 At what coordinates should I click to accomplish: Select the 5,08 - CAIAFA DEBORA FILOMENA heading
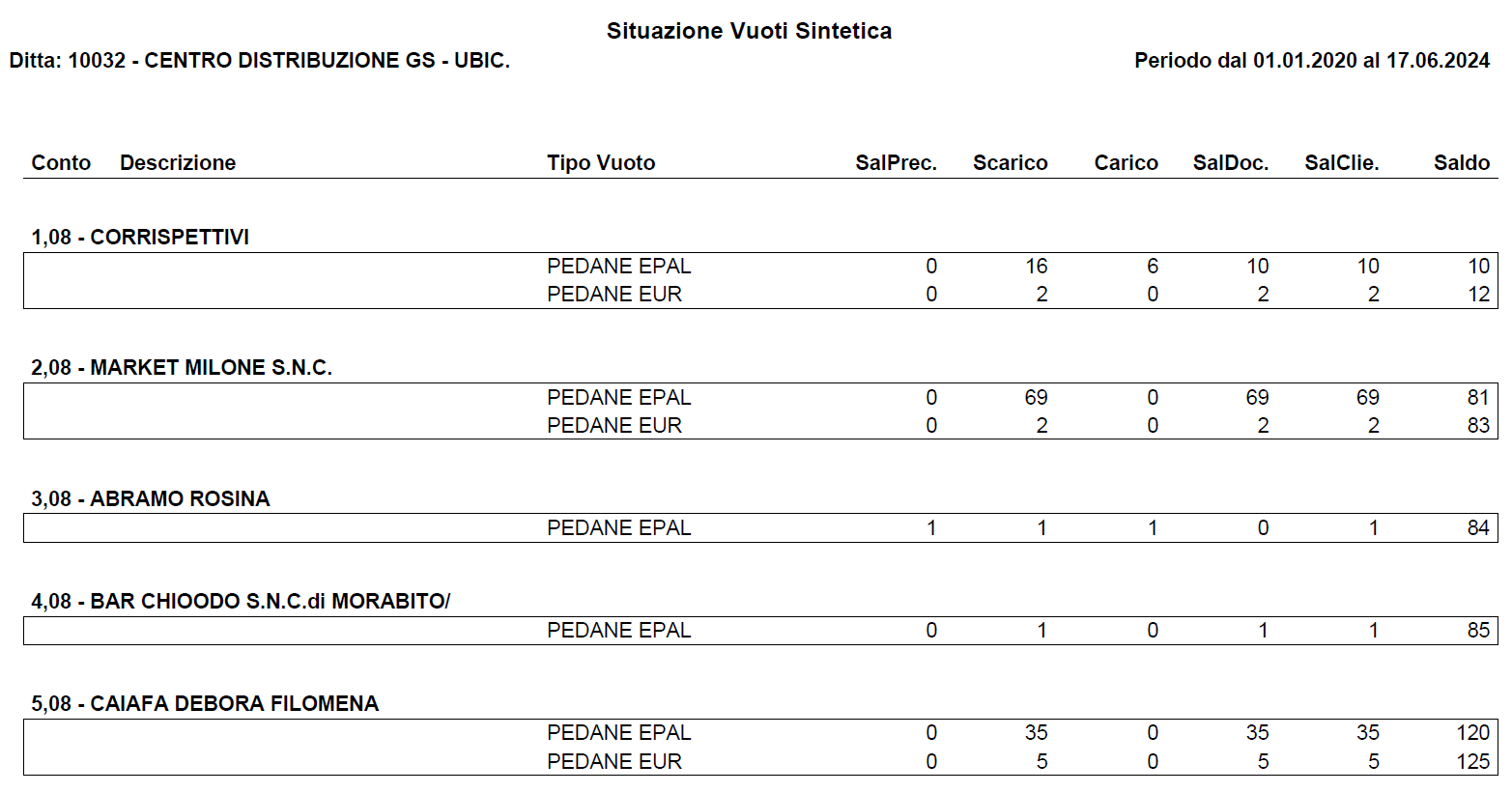tap(205, 703)
